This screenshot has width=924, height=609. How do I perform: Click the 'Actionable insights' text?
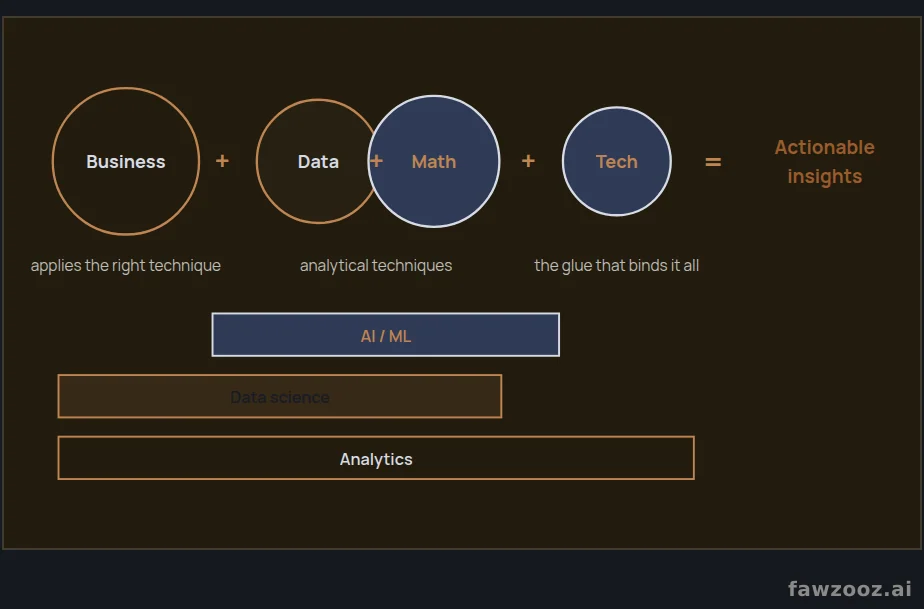824,162
